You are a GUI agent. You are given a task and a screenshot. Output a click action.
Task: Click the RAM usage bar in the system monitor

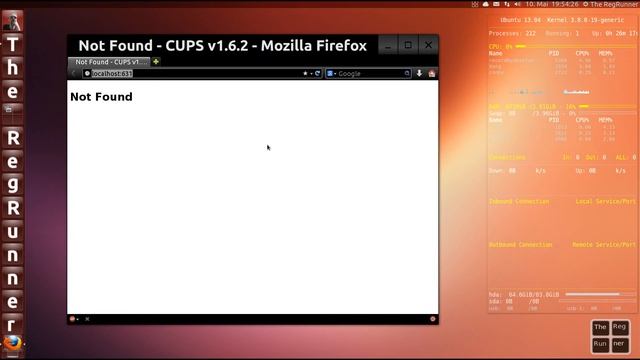607,106
